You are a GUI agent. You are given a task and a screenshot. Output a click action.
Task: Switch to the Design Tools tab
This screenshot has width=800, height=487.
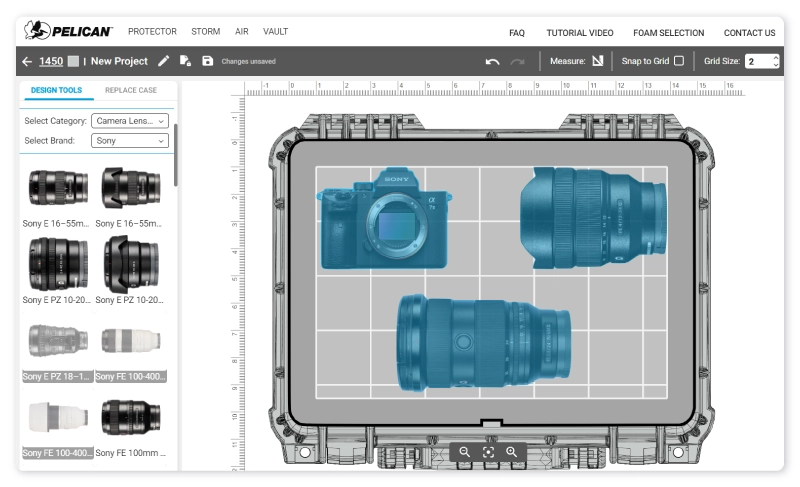pyautogui.click(x=56, y=90)
